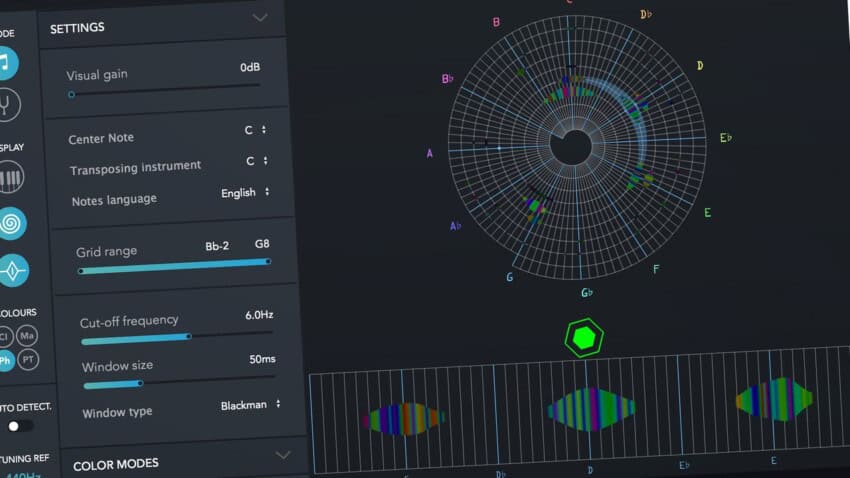Click the SETTINGS header label
The image size is (850, 478).
(77, 28)
